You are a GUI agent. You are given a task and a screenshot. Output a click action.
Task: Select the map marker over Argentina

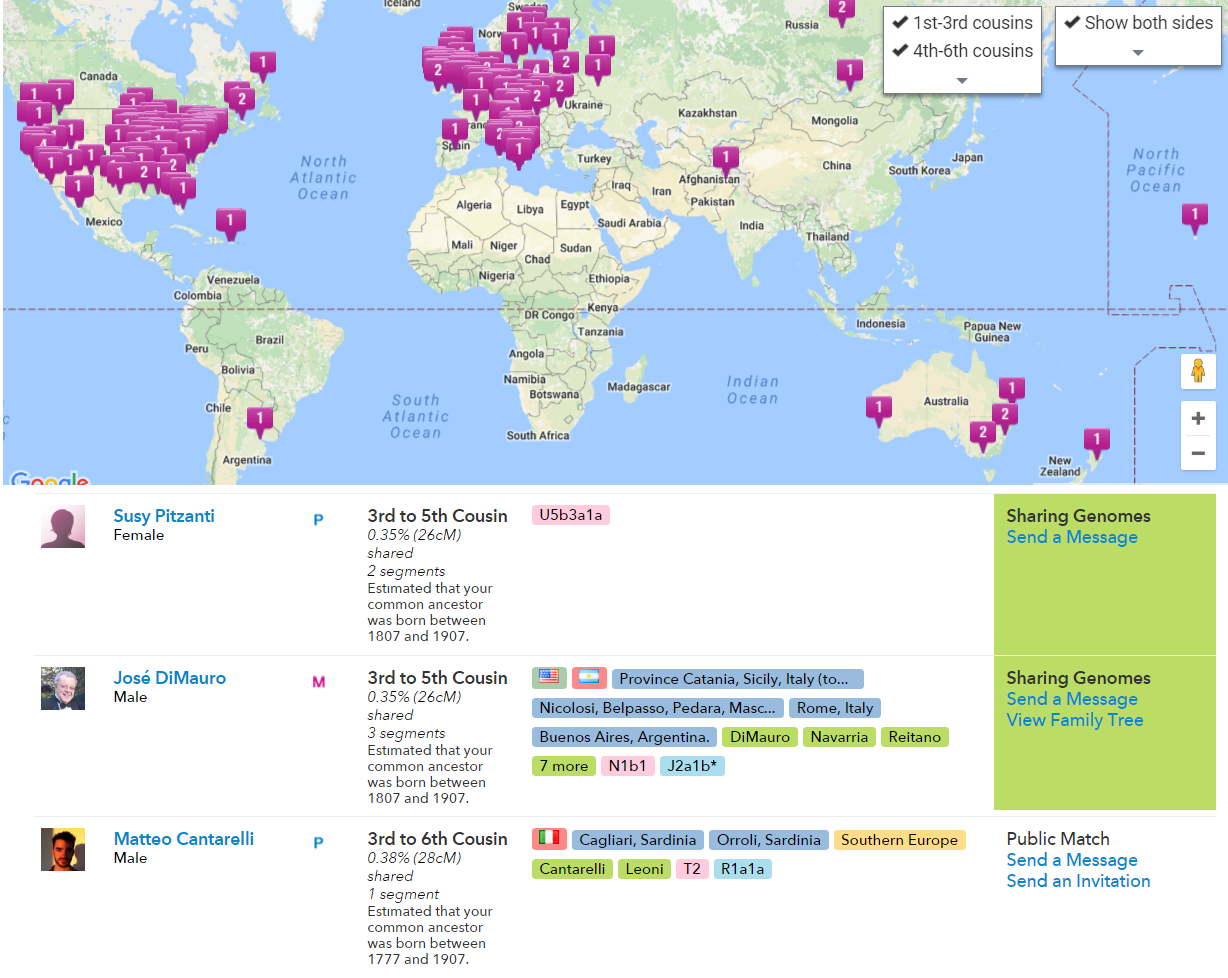260,421
